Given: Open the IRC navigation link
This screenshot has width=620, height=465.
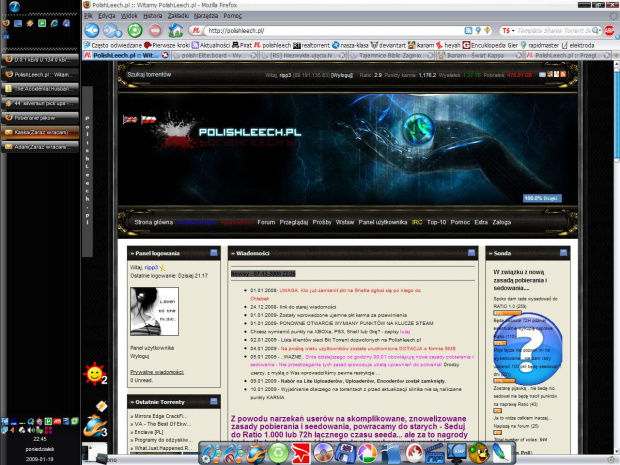Looking at the screenshot, I should [417, 222].
